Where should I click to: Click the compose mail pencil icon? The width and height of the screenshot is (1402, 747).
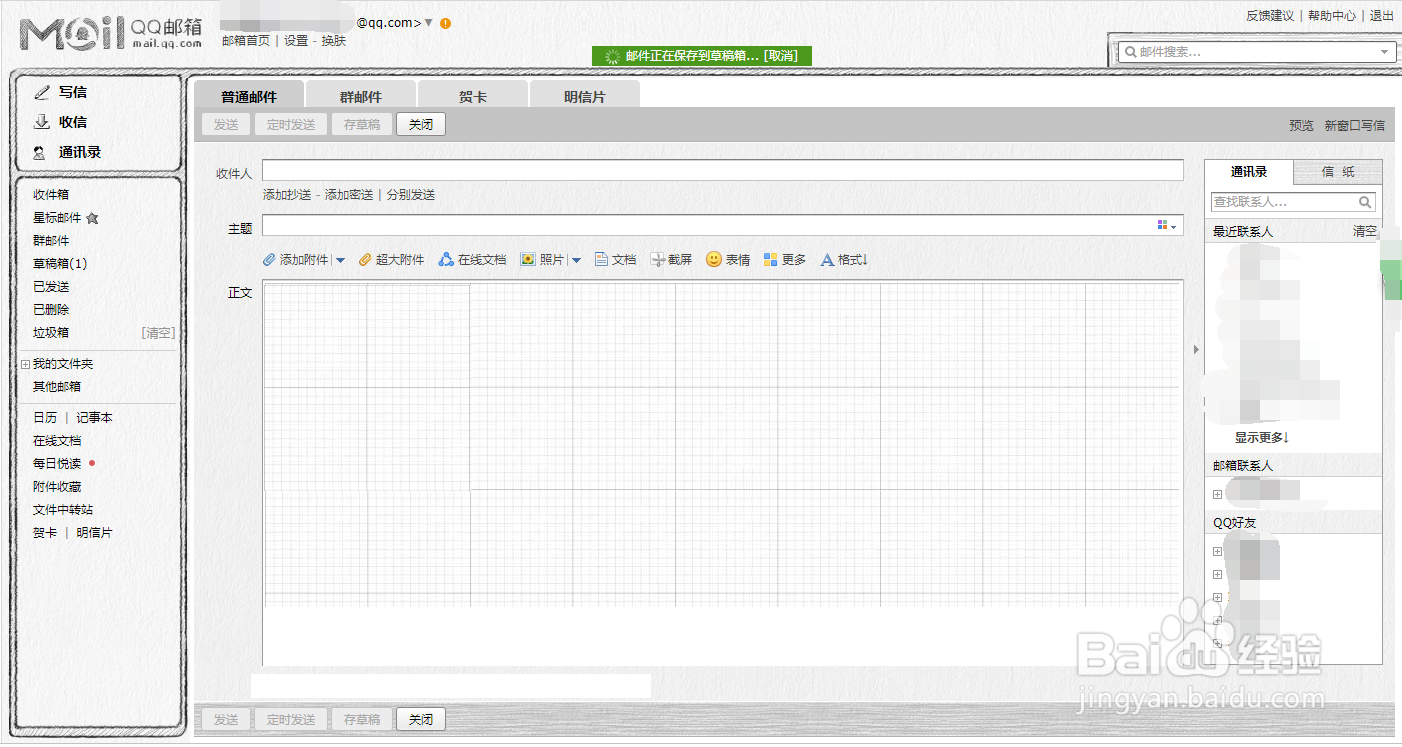[x=42, y=92]
